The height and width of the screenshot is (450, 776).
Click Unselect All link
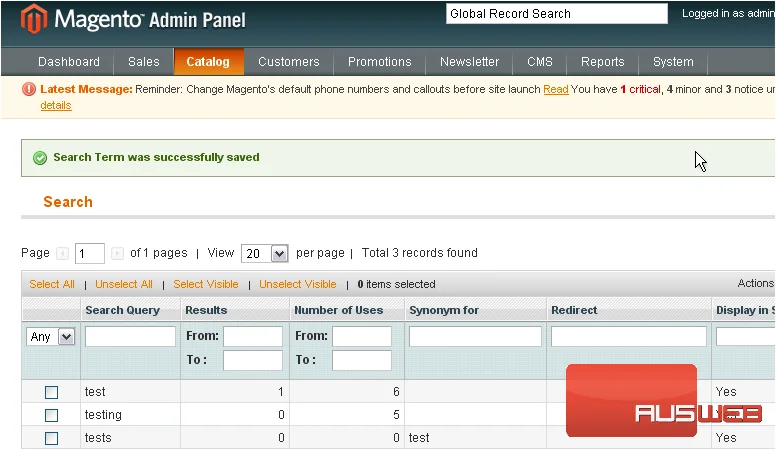124,284
